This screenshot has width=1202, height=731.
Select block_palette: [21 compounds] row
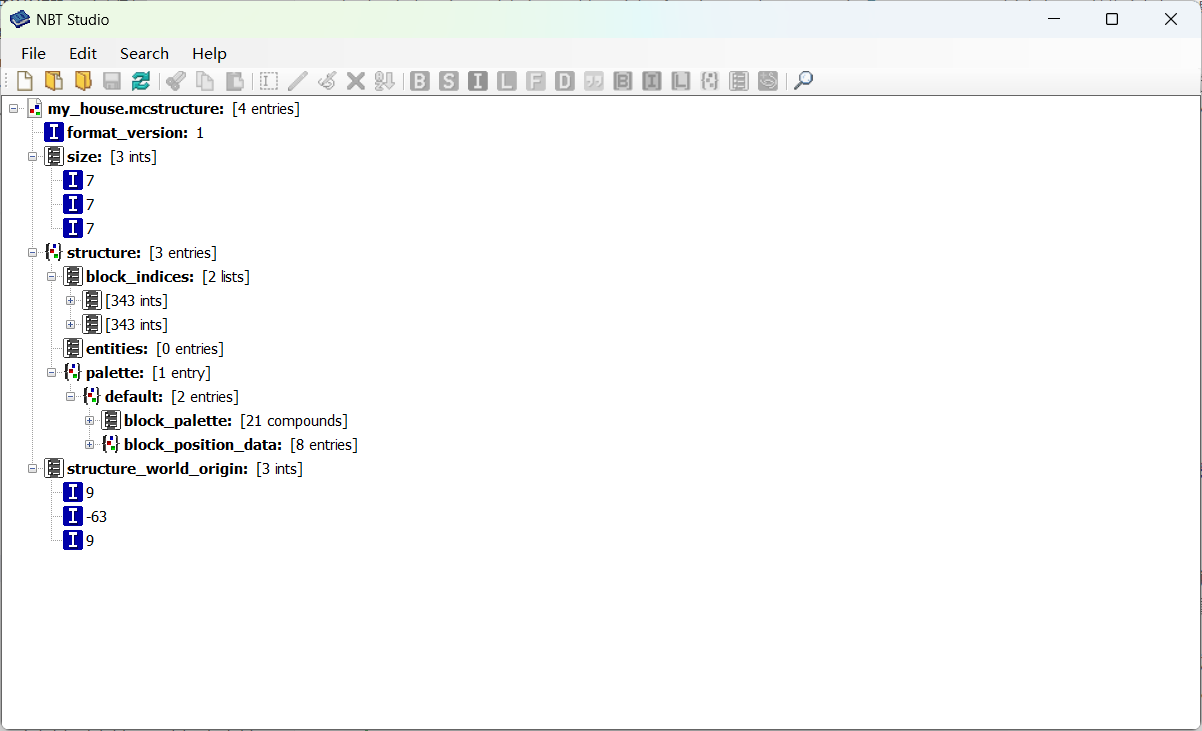point(224,420)
